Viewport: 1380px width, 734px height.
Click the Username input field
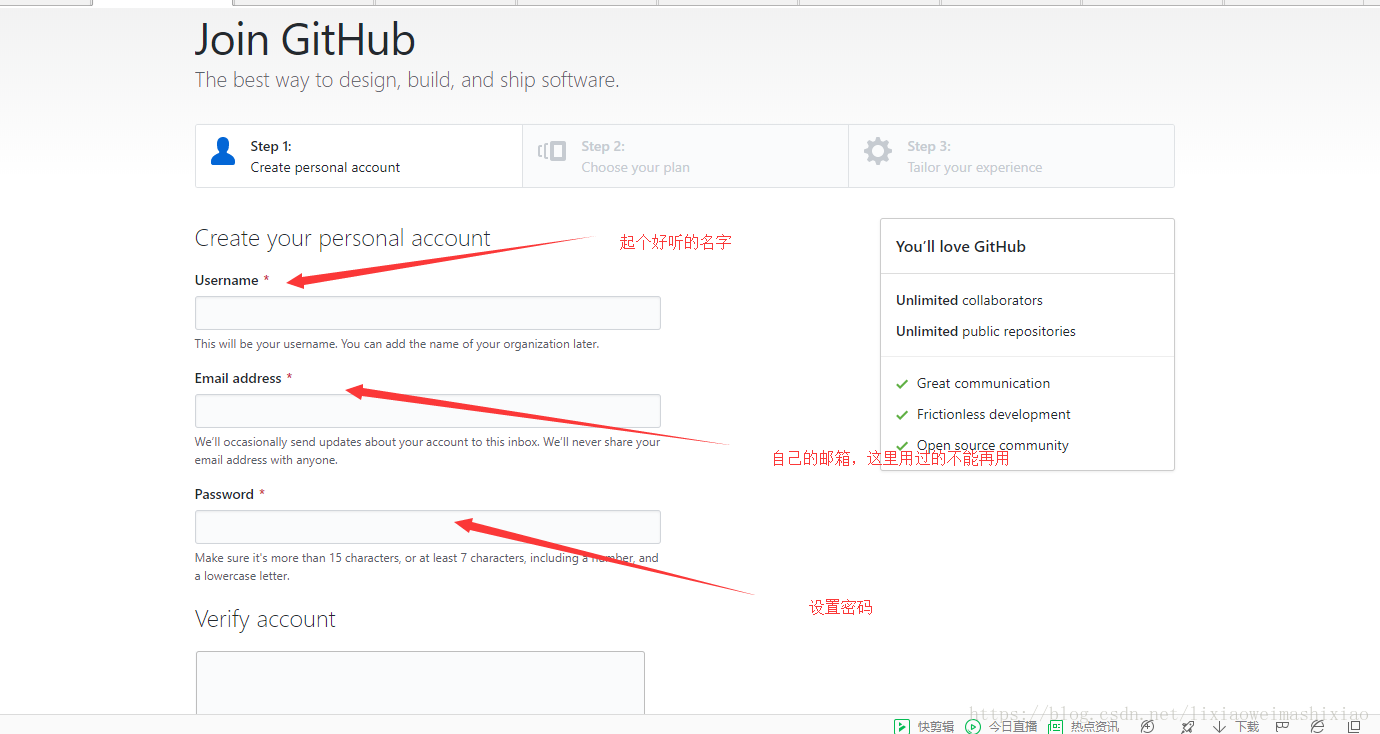coord(427,313)
